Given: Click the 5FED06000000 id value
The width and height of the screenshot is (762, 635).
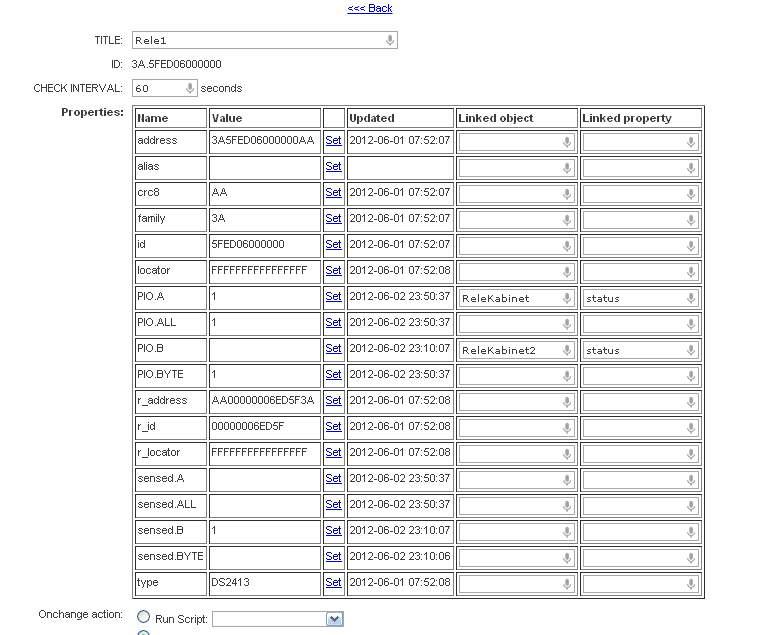Looking at the screenshot, I should [248, 244].
